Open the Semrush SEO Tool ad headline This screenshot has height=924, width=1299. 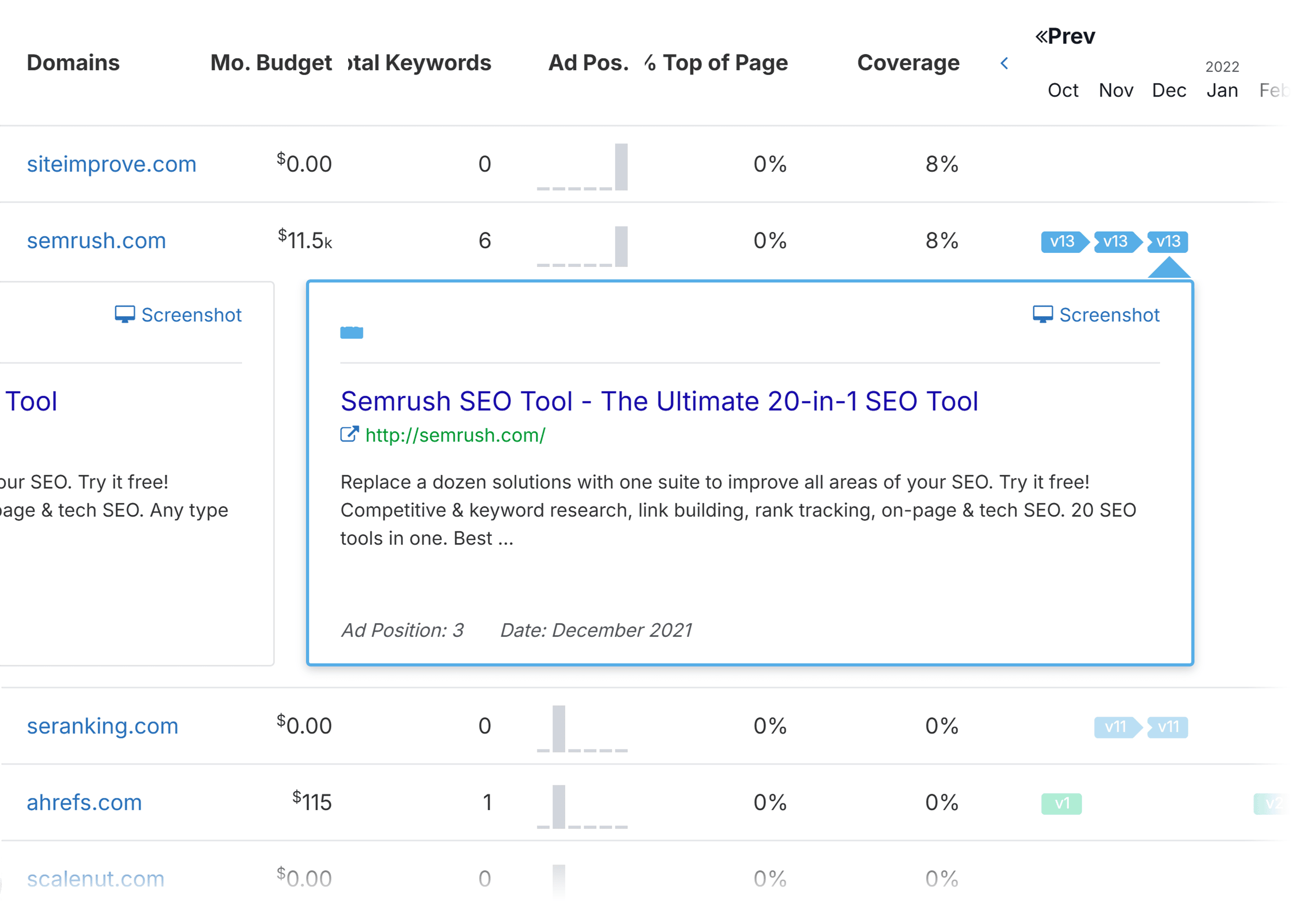pos(659,401)
